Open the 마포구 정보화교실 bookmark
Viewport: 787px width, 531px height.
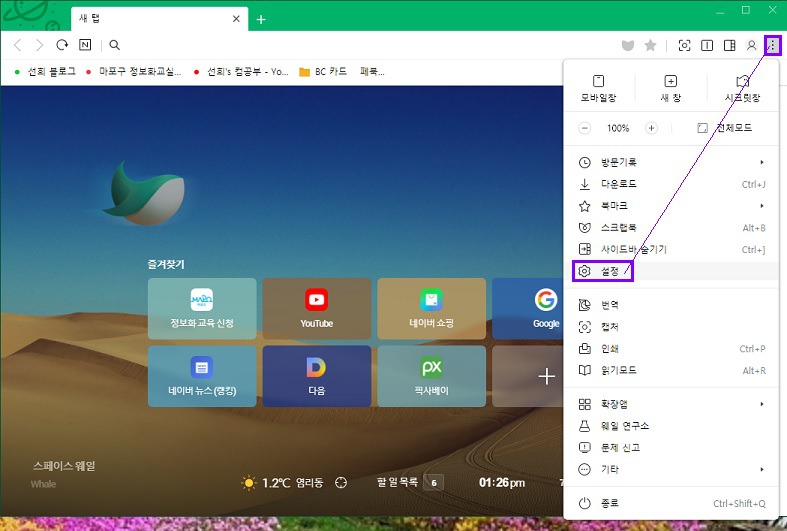(134, 72)
